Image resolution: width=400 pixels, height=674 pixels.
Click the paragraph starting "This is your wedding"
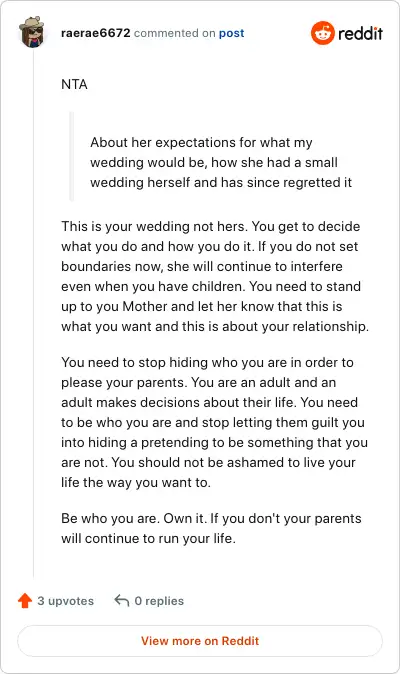point(215,276)
